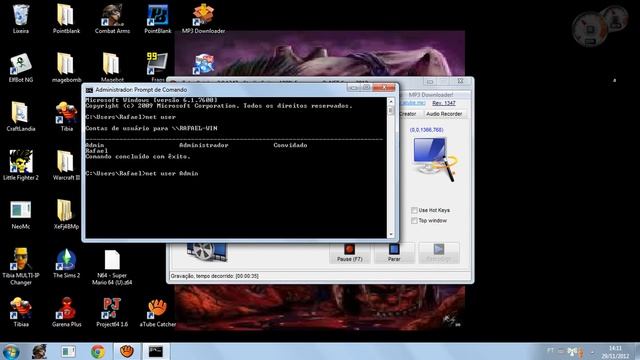The height and width of the screenshot is (360, 640).
Task: Open the N64 Super Mario 64 file
Action: (x=112, y=267)
